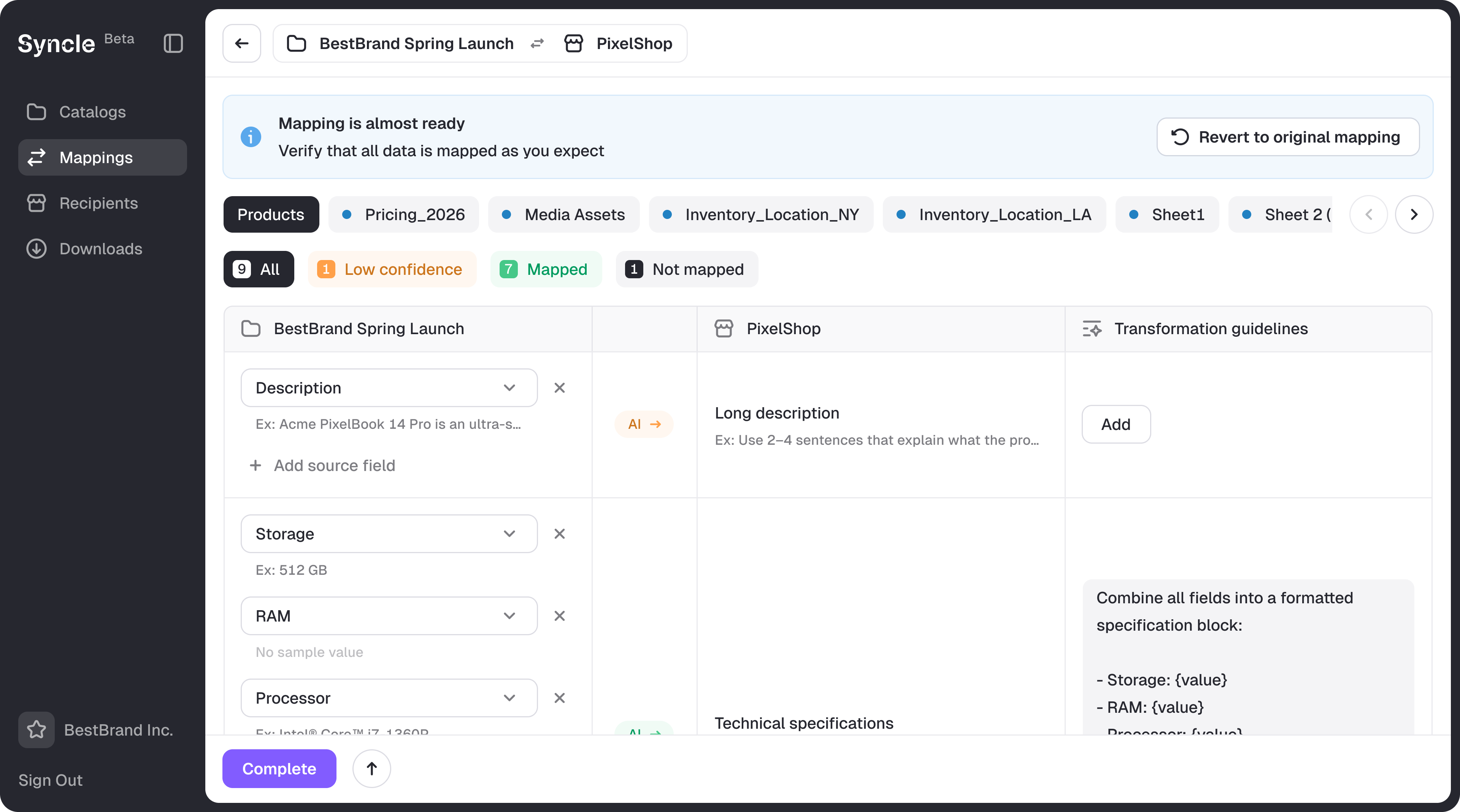Click the blue info icon in banner
This screenshot has height=812, width=1460.
click(251, 137)
